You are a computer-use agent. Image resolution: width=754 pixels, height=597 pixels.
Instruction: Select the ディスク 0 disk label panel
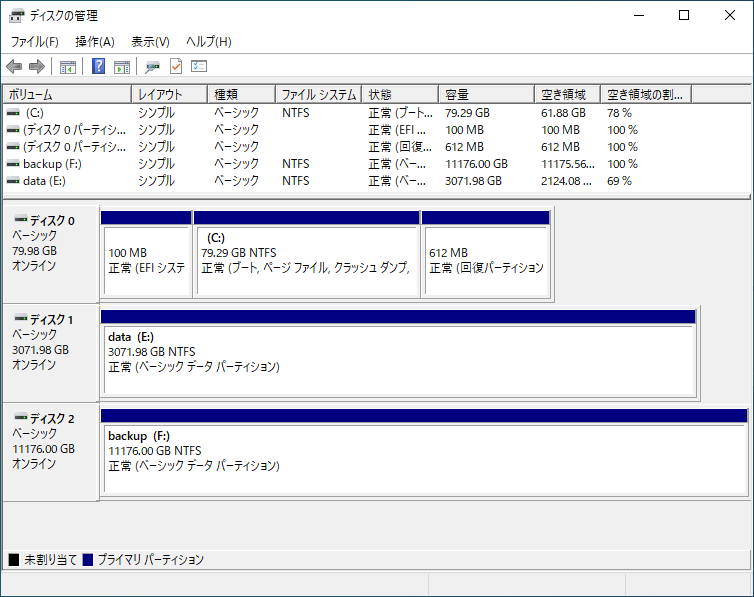[x=51, y=255]
